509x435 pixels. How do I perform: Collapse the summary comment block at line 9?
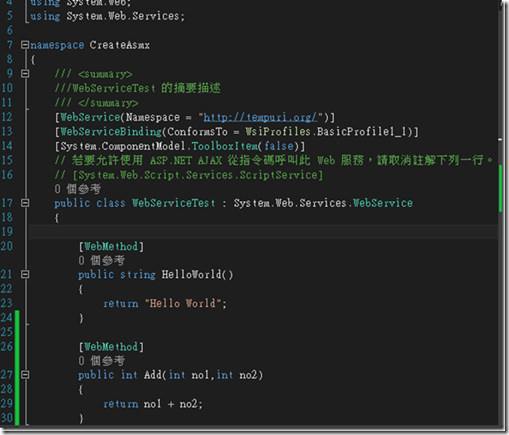pos(25,74)
